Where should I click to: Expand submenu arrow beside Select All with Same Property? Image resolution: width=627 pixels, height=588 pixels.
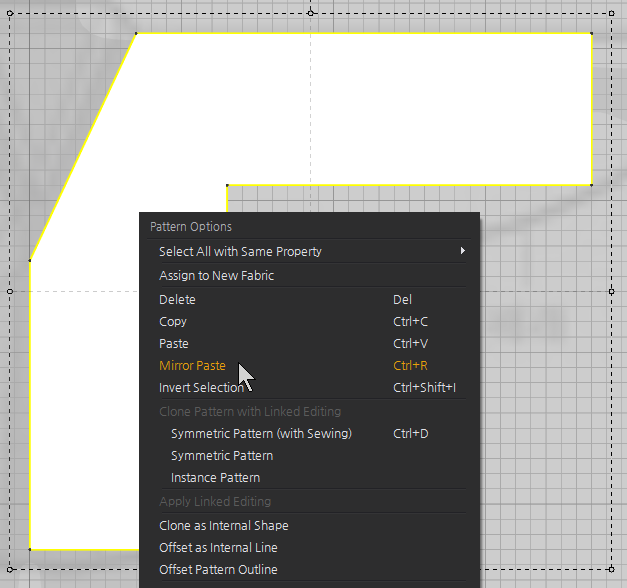tap(463, 251)
